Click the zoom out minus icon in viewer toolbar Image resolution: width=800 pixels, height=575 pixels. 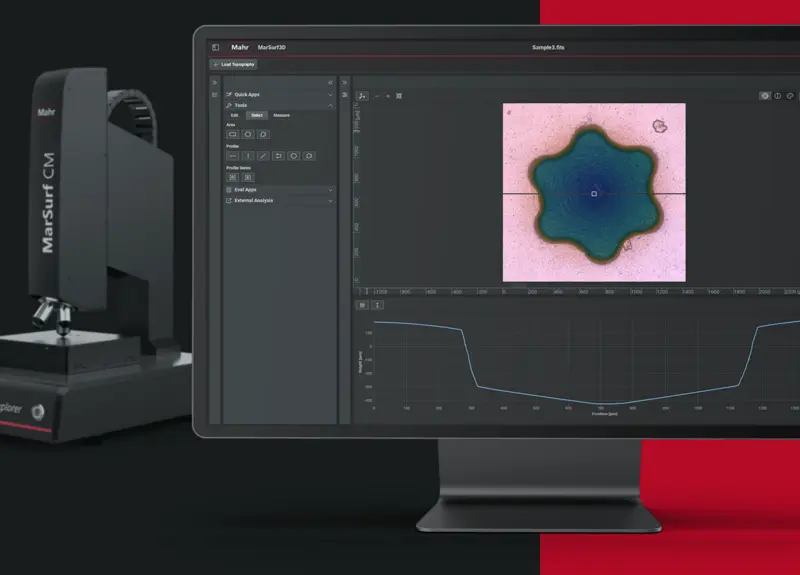click(377, 96)
